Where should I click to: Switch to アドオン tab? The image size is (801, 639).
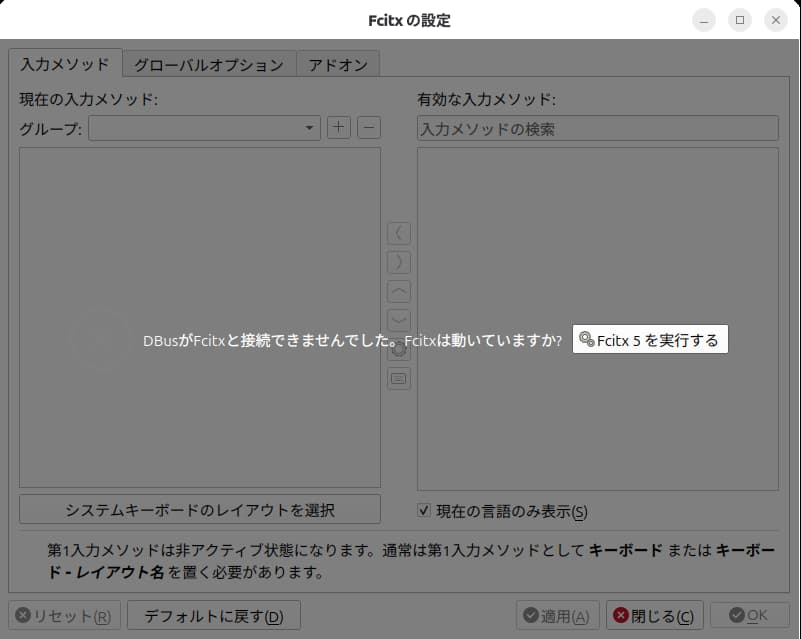(x=338, y=65)
